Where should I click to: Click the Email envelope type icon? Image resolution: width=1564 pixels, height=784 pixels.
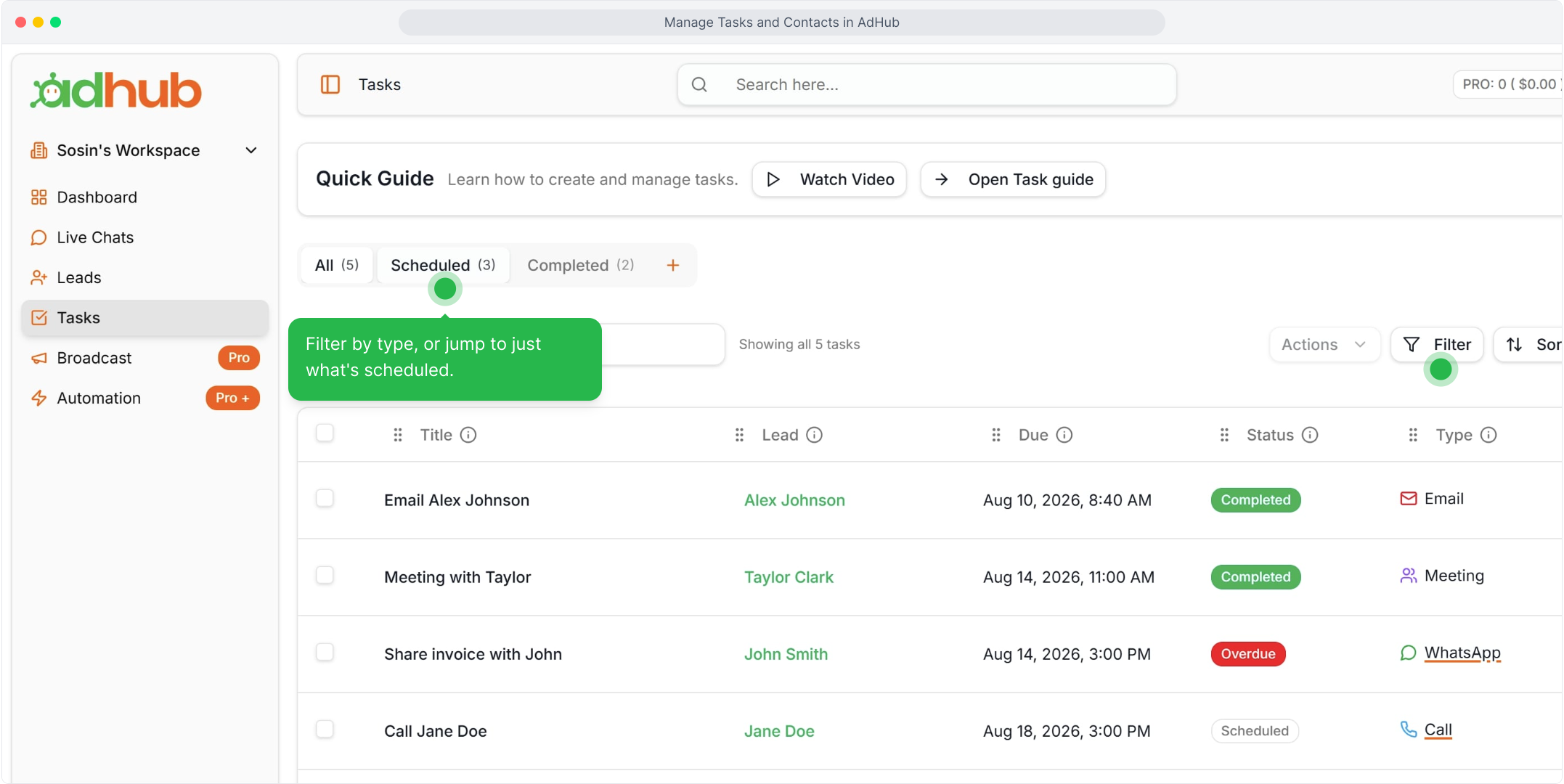(1409, 499)
